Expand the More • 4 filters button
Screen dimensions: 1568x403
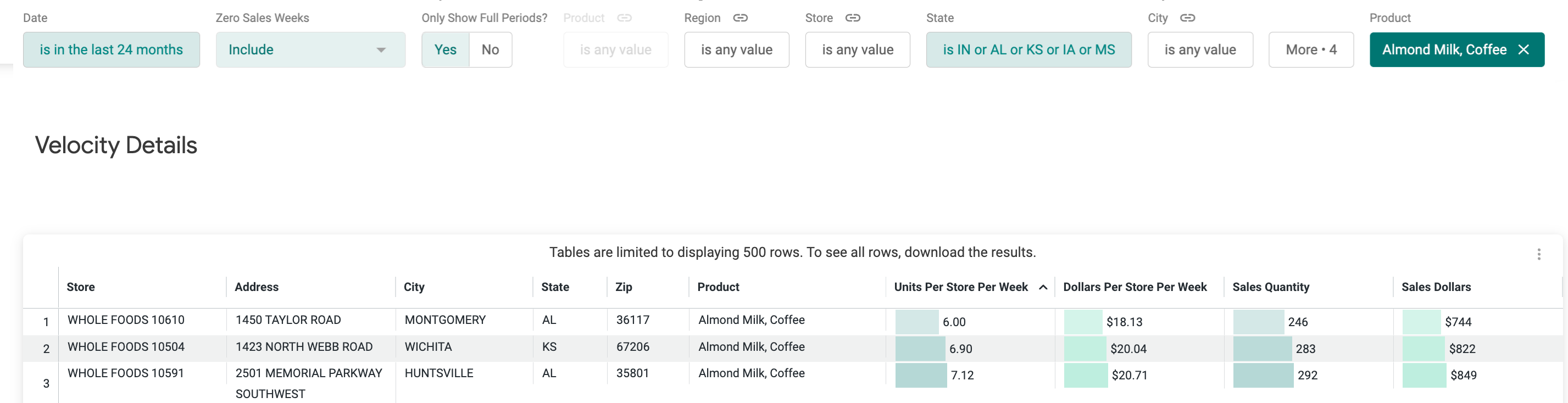1310,50
